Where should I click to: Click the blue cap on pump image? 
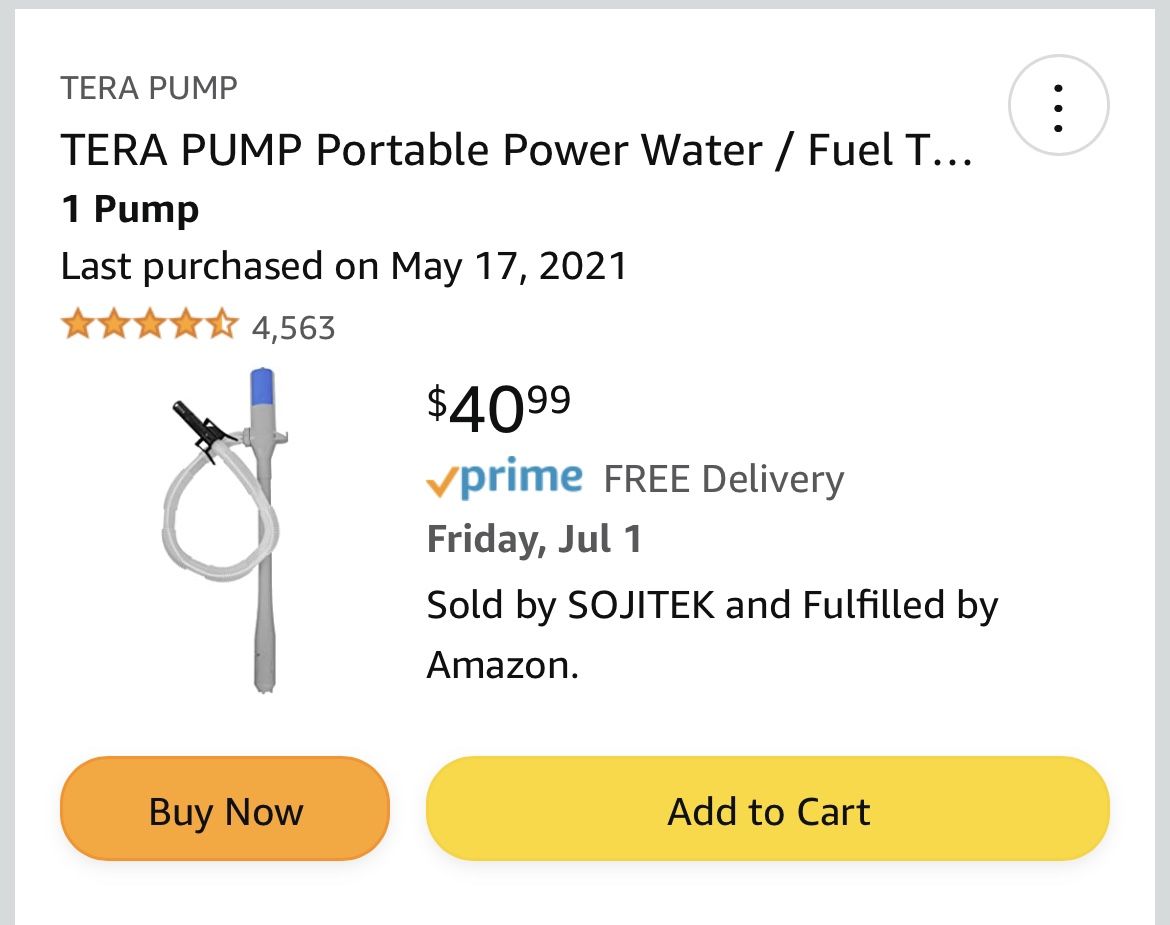262,385
